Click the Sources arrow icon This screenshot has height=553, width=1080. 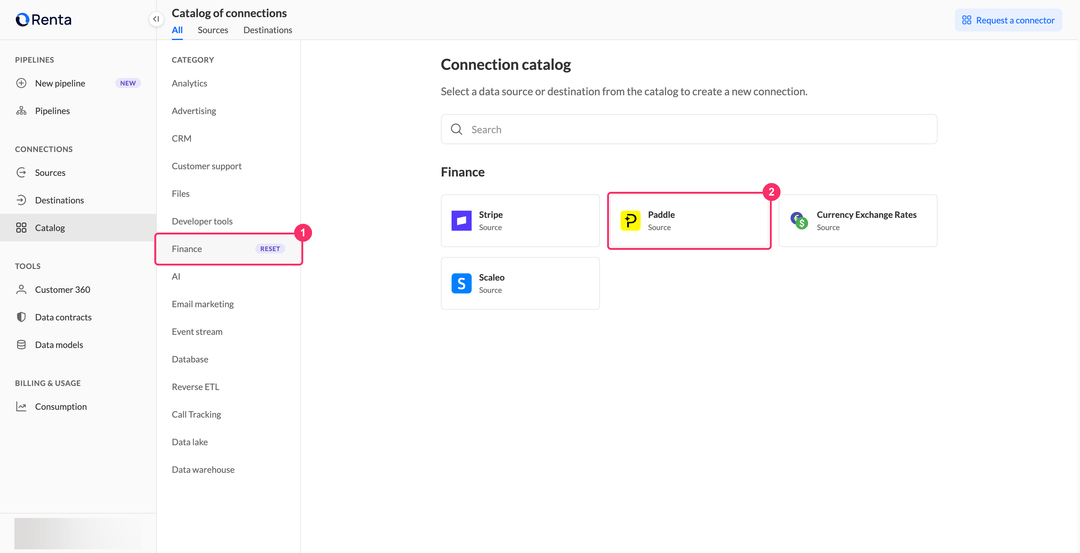[21, 173]
